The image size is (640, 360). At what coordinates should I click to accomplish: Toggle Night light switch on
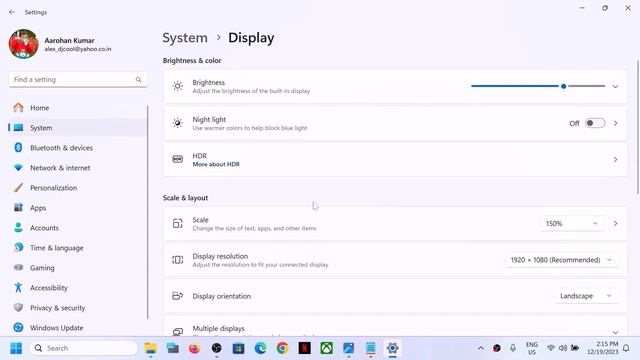[595, 123]
